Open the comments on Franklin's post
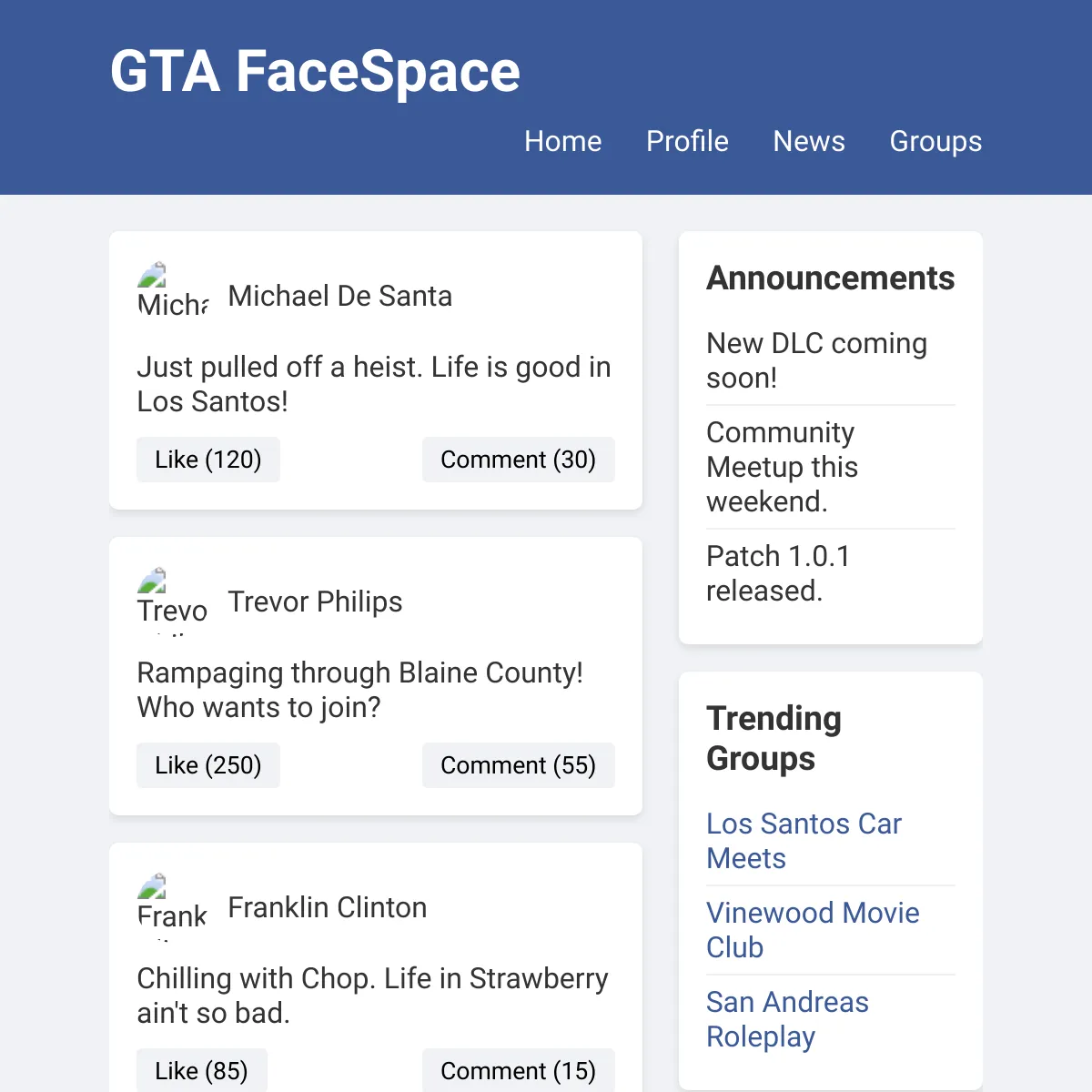This screenshot has width=1092, height=1092. click(x=519, y=1071)
